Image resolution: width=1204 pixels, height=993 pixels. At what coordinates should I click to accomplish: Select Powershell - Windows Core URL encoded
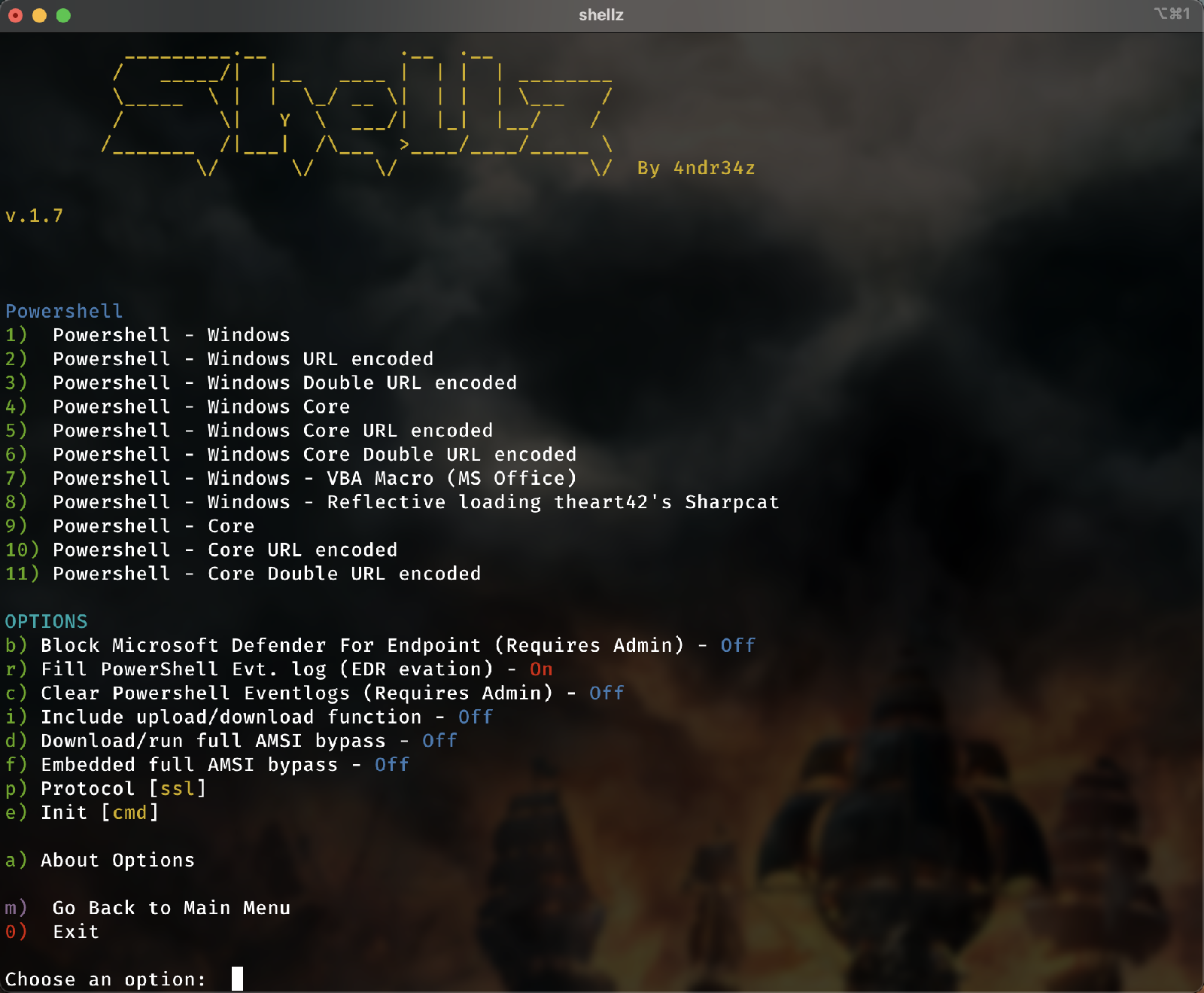[x=249, y=431]
